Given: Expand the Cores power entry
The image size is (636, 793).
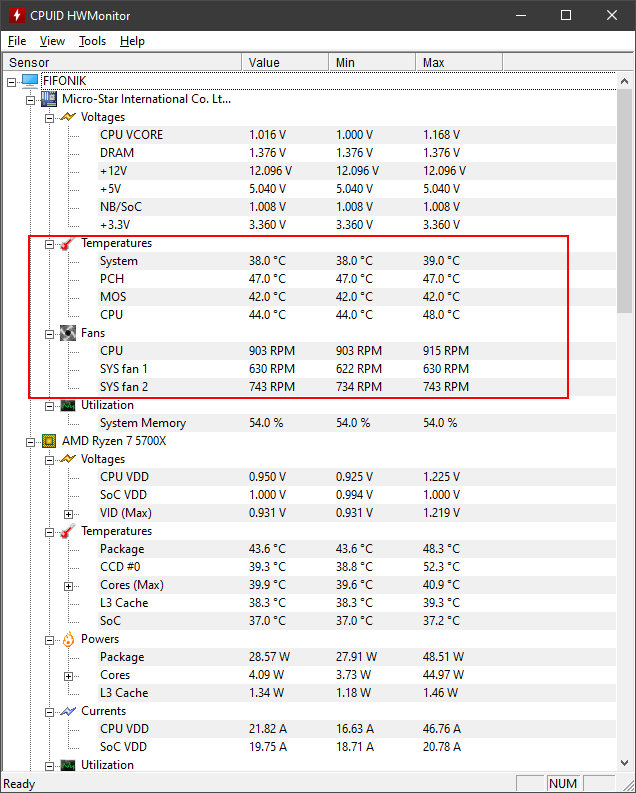Looking at the screenshot, I should (x=69, y=675).
